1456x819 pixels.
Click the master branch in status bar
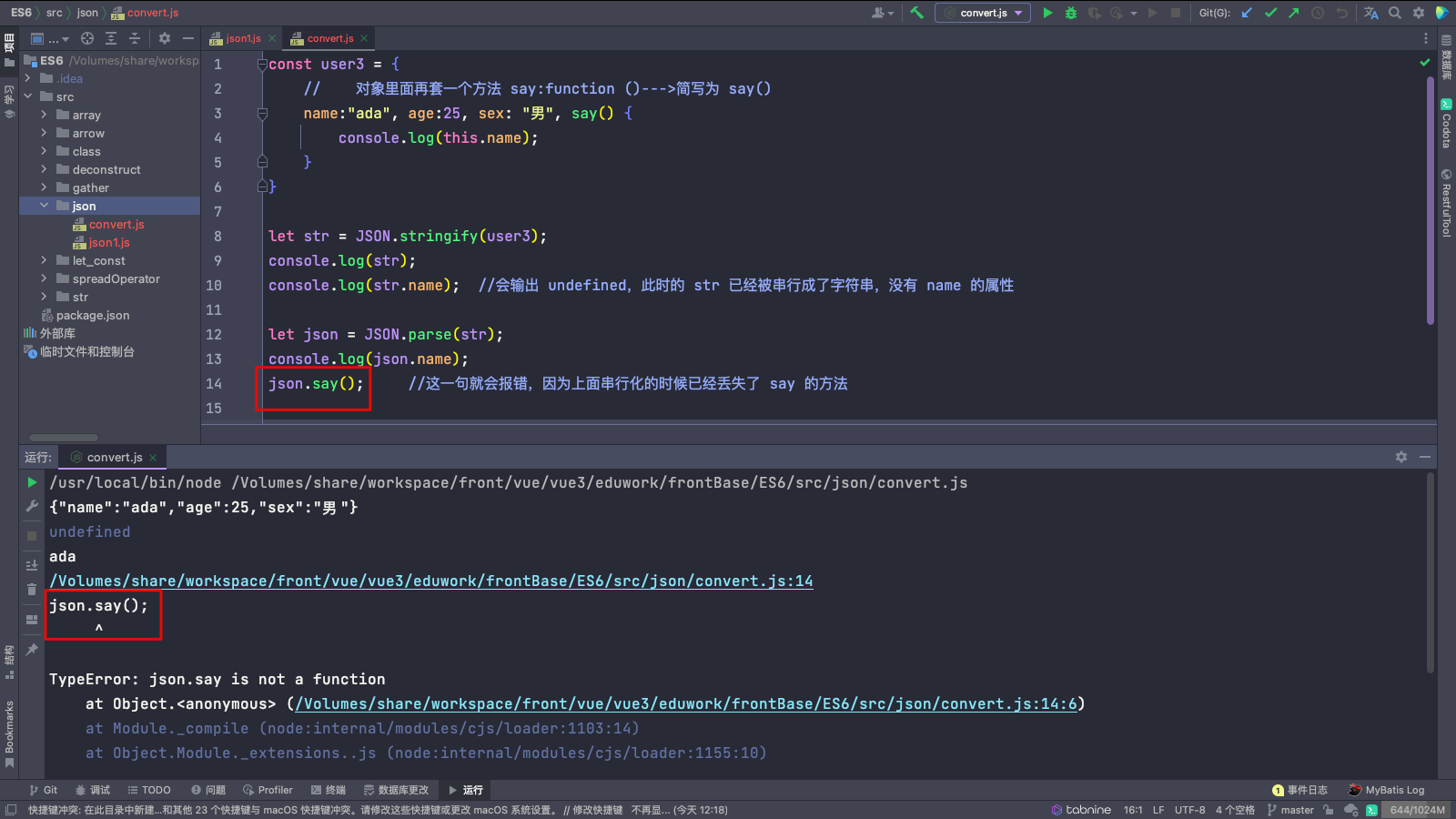click(x=1290, y=810)
